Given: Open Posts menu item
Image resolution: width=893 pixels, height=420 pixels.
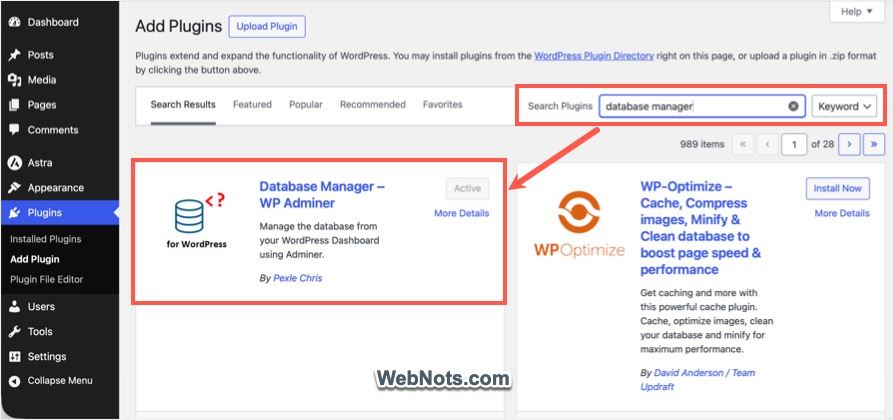Looking at the screenshot, I should point(40,55).
